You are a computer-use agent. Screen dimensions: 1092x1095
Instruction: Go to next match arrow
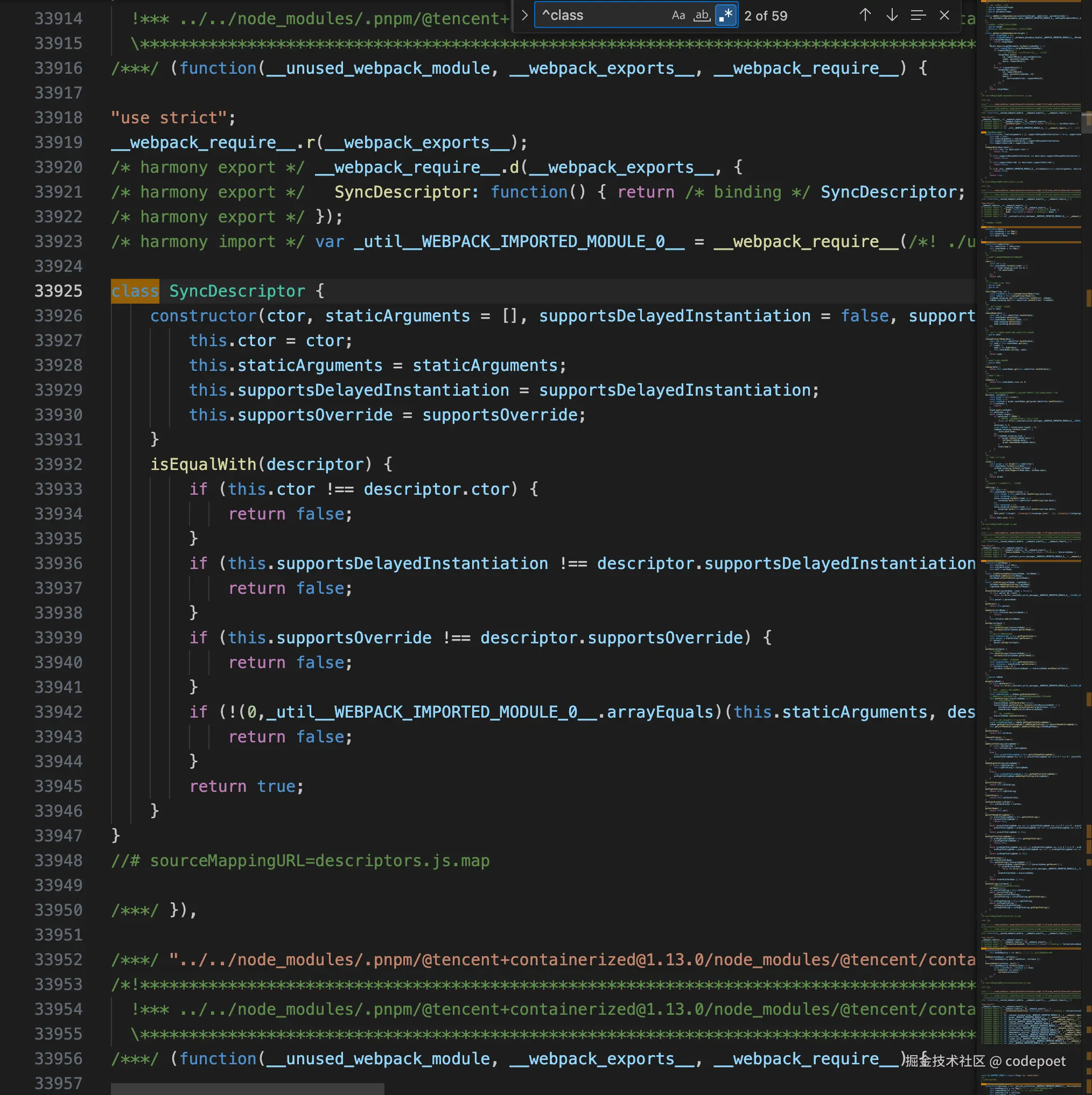(x=892, y=15)
